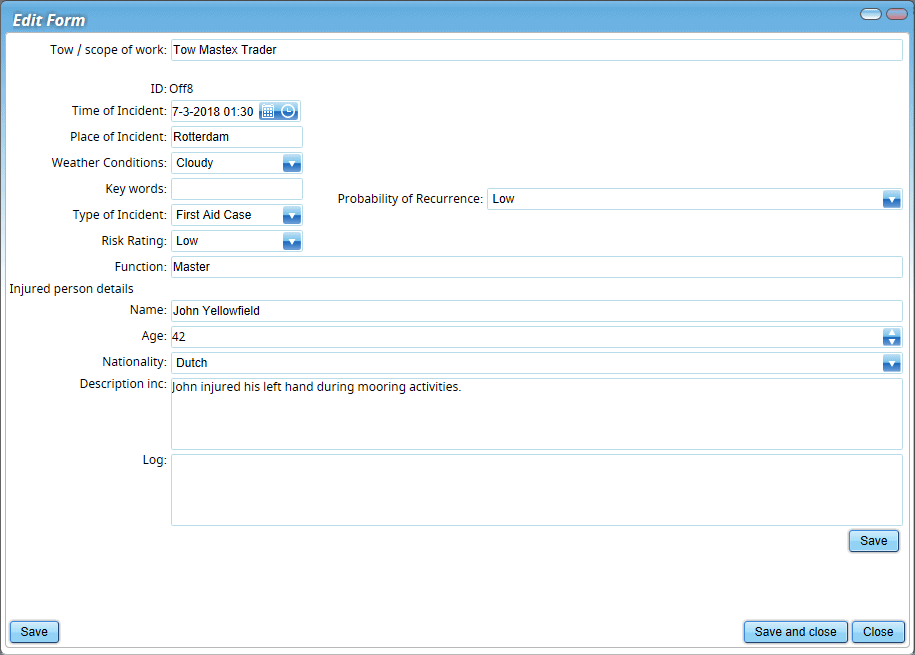
Task: Click the Save and close button
Action: point(795,632)
